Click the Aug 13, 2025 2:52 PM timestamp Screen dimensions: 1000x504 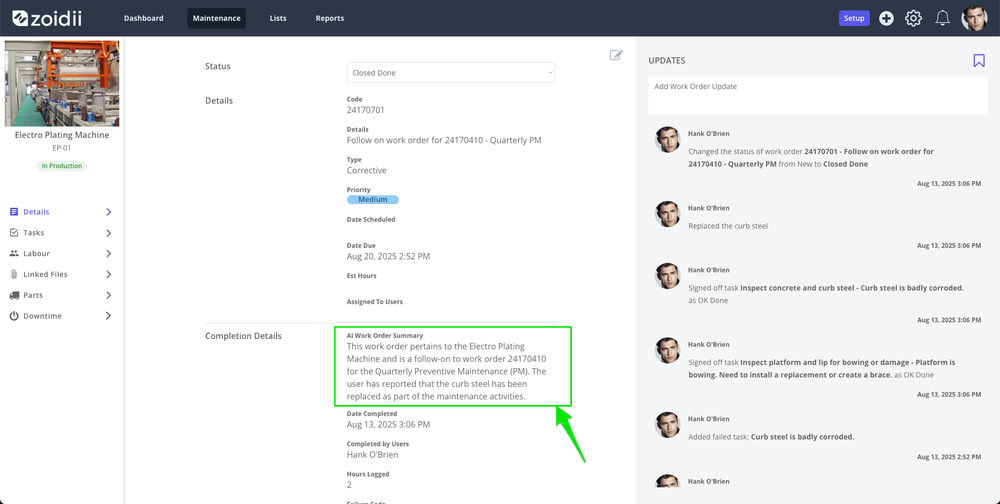click(x=949, y=457)
